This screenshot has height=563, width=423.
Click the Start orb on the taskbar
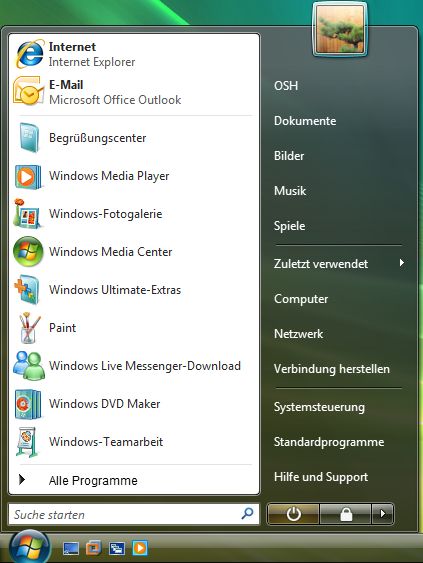point(29,547)
